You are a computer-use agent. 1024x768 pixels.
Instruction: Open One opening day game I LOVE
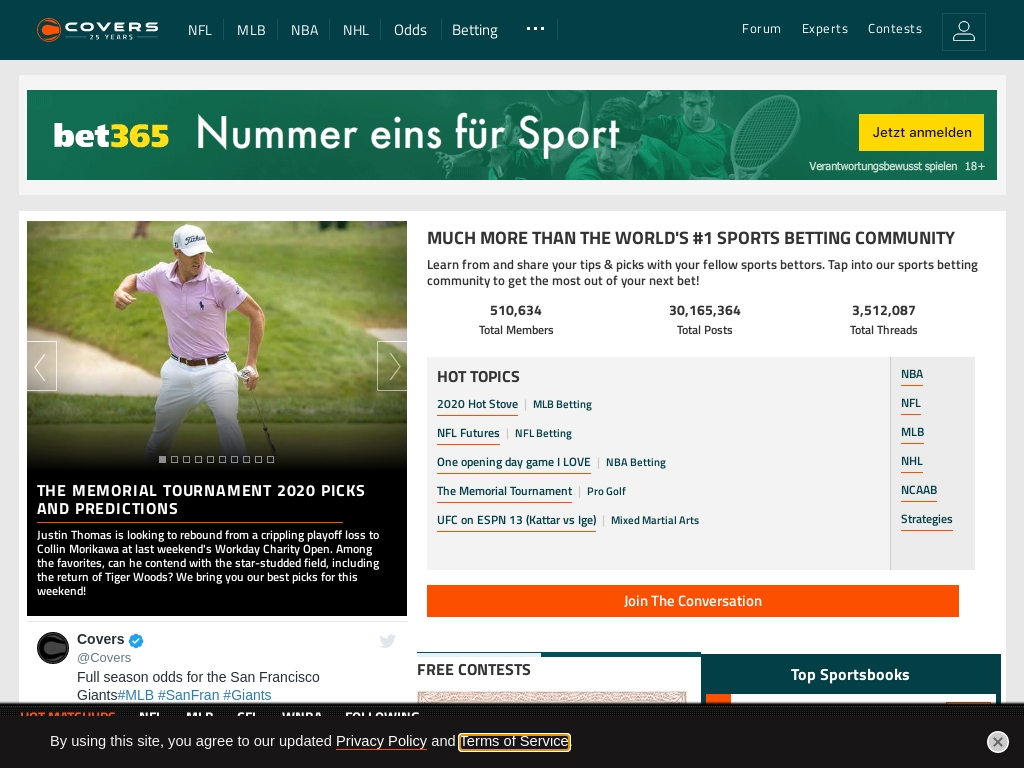pos(513,462)
